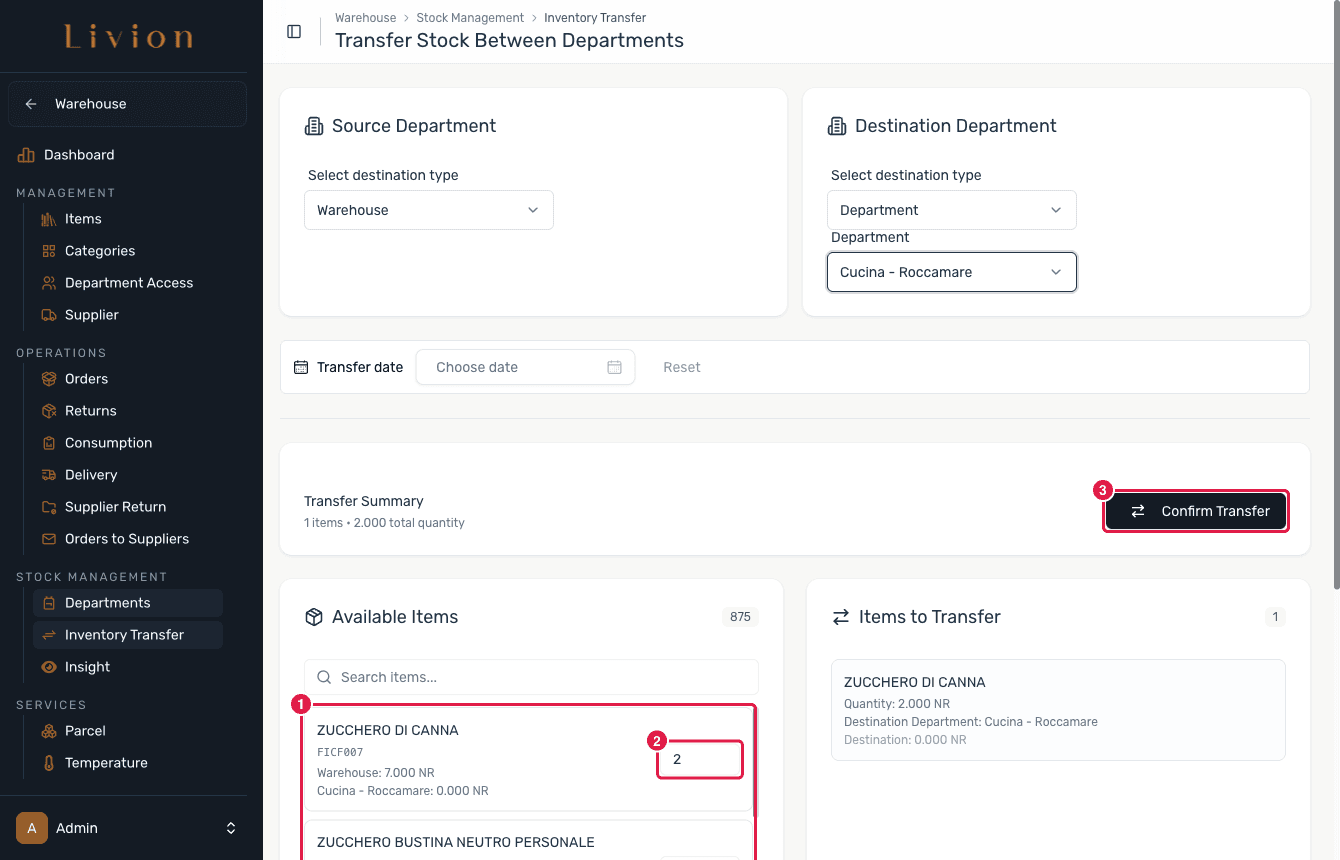
Task: Click the Temperature thermometer icon
Action: pos(48,763)
